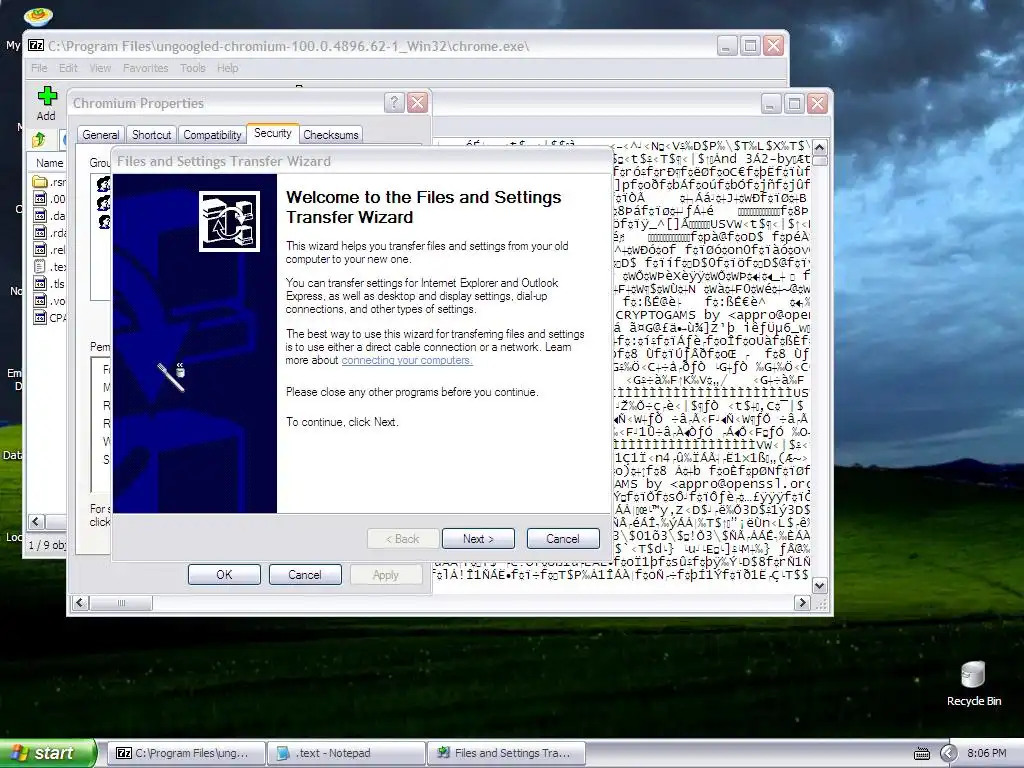Select the .rsrc folder icon in 7-Zip list
Viewport: 1024px width, 768px height.
tap(40, 182)
